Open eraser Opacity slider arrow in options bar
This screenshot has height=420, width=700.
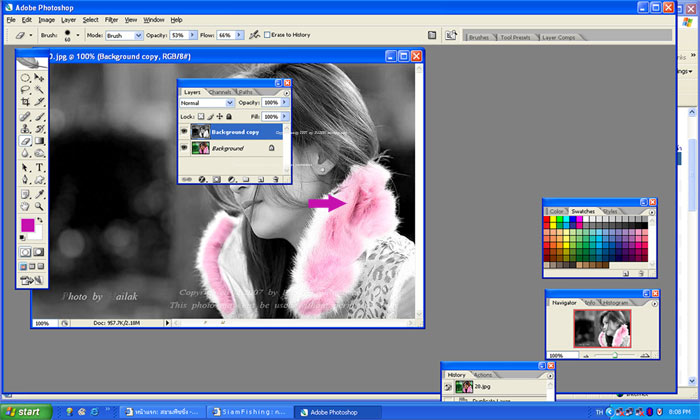193,35
